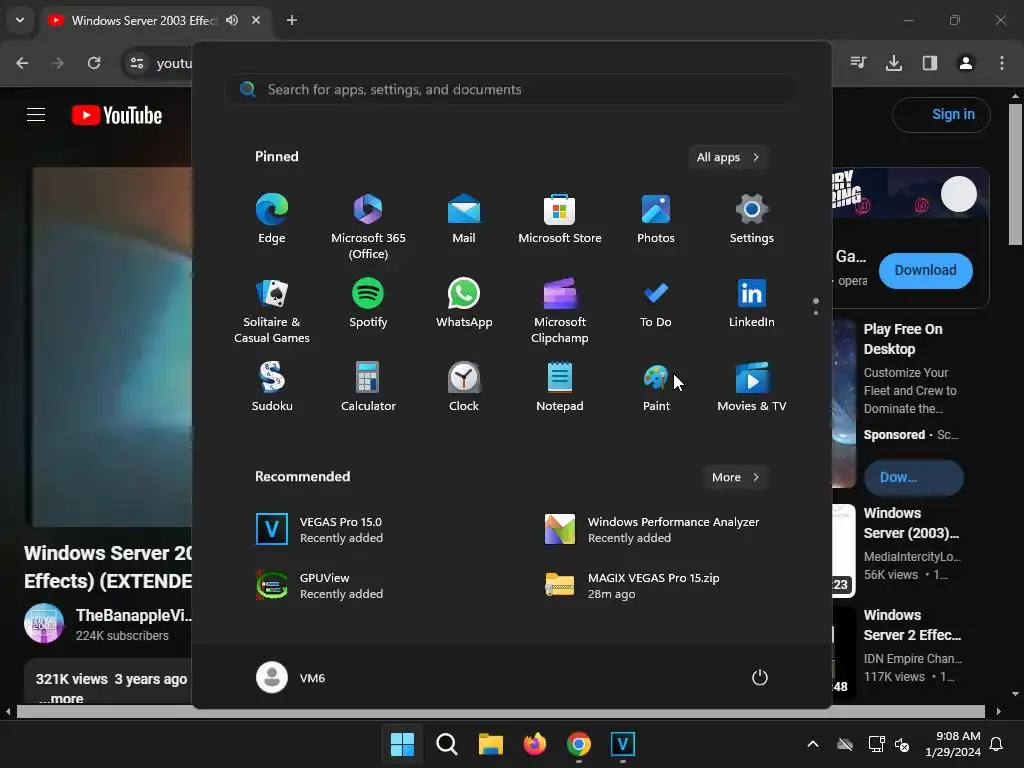Open Windows Server (2003) suggested video

pos(911,523)
